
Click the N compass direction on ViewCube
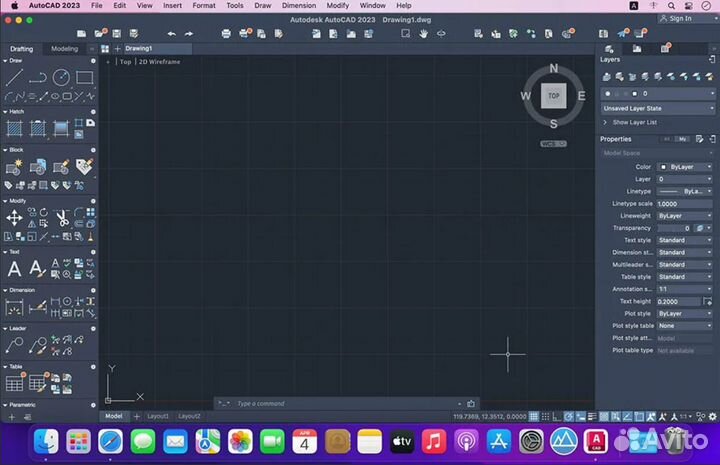pyautogui.click(x=554, y=68)
